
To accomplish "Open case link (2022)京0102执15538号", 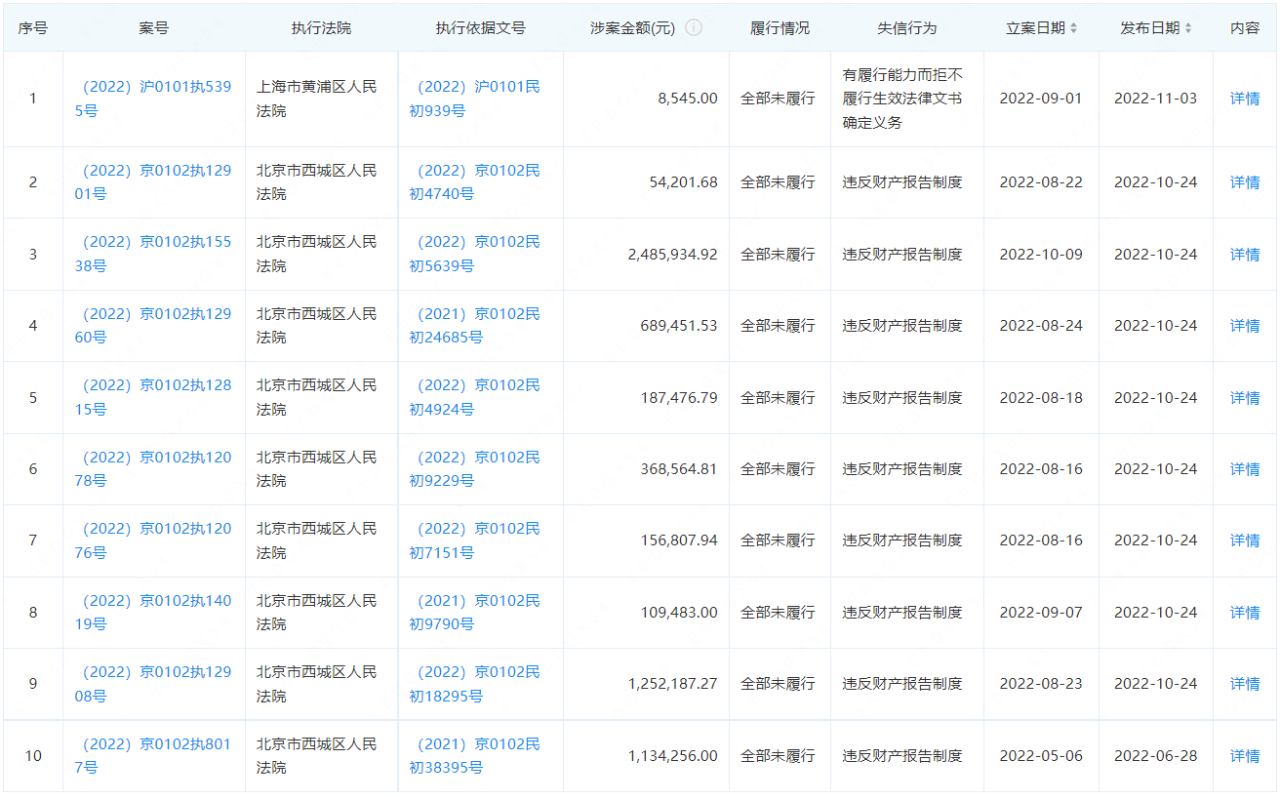I will (153, 254).
